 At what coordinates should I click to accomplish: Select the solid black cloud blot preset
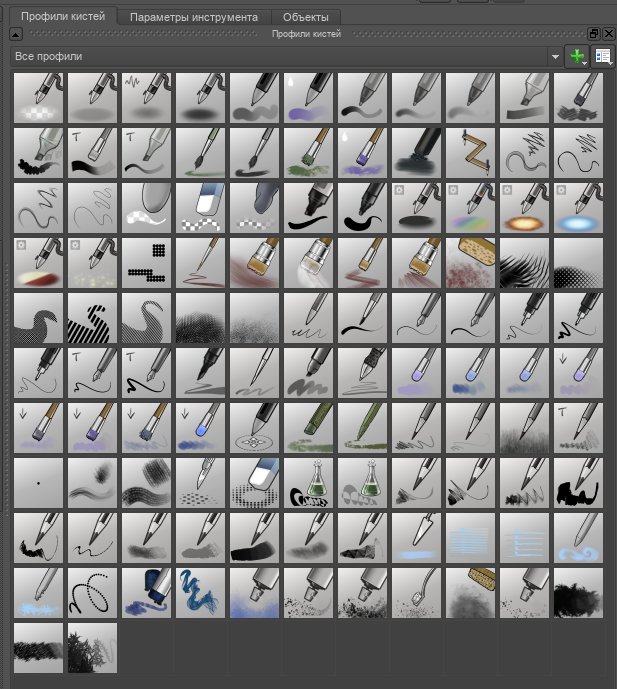coord(578,593)
